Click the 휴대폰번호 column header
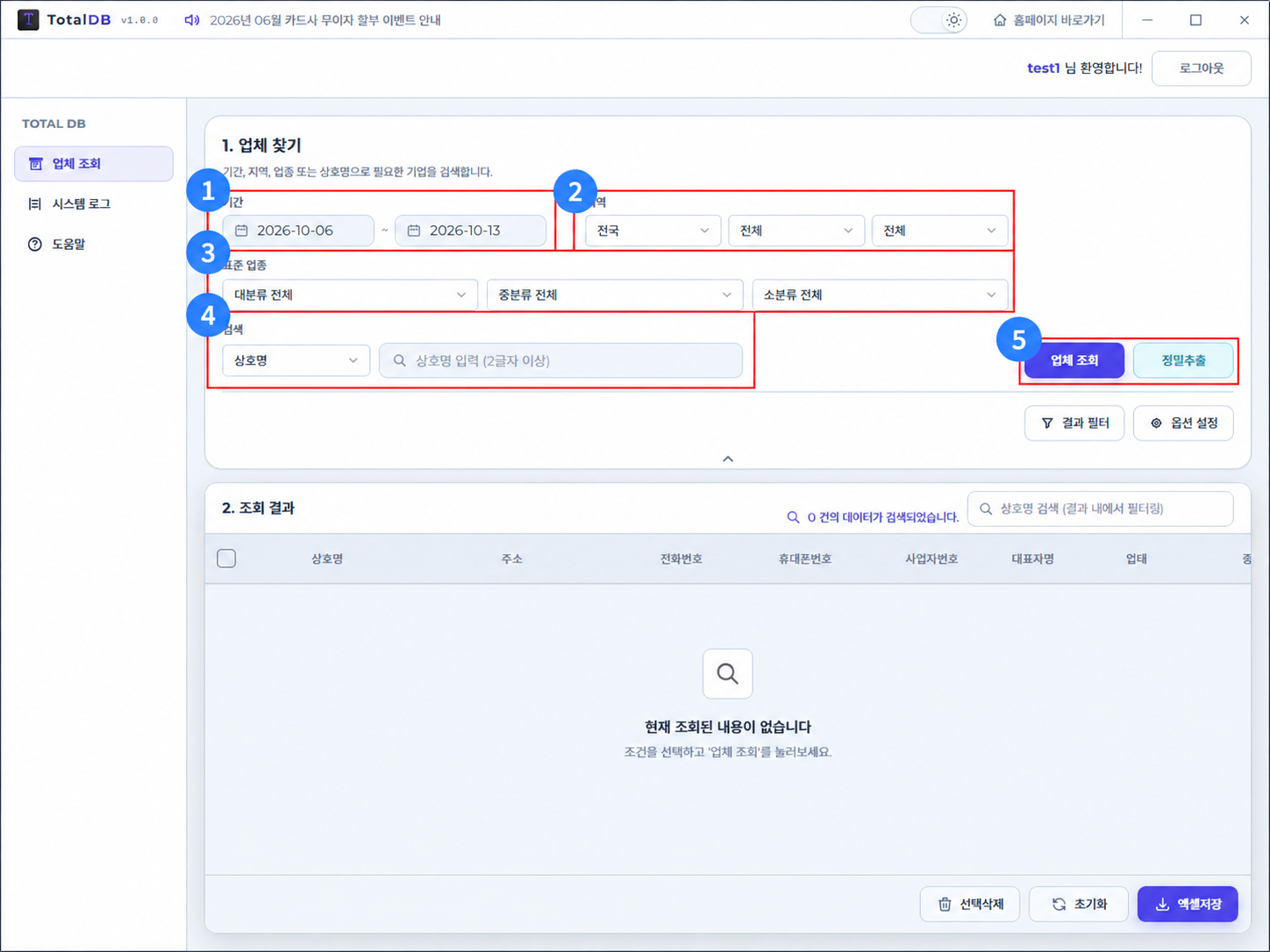The image size is (1270, 952). (x=805, y=558)
